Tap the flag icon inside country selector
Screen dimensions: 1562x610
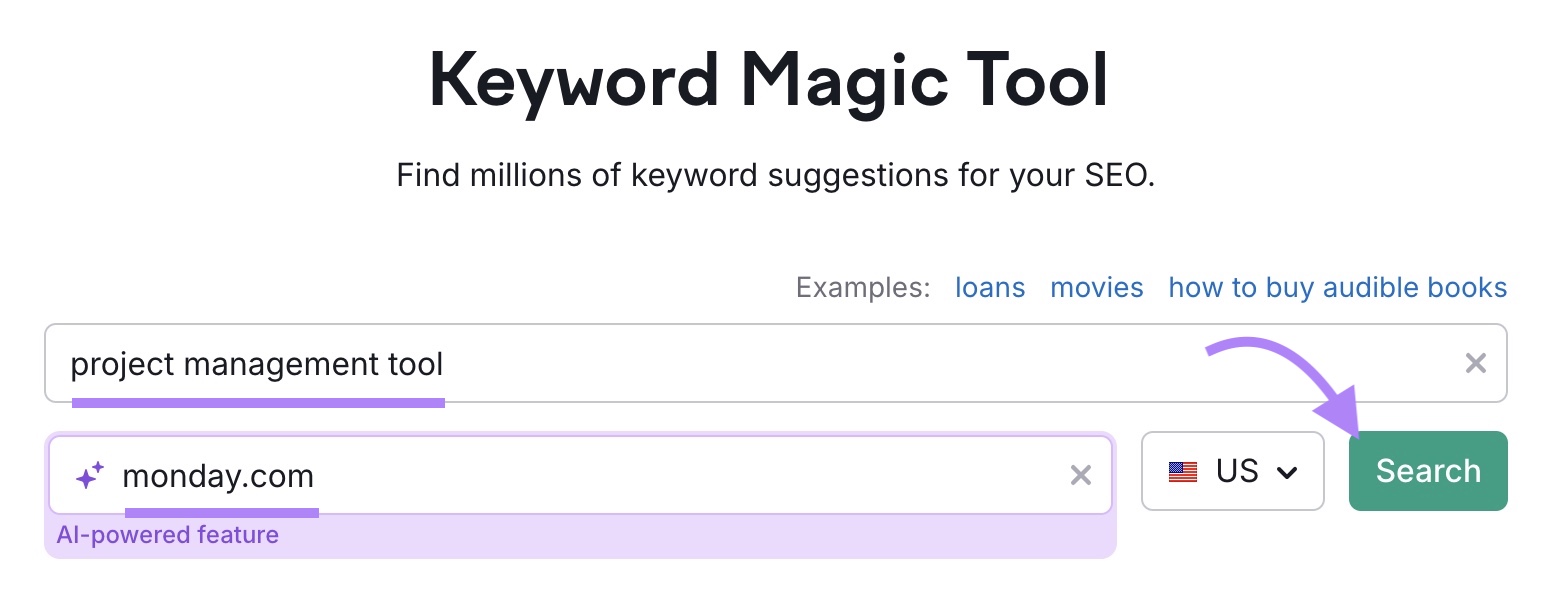tap(1183, 471)
